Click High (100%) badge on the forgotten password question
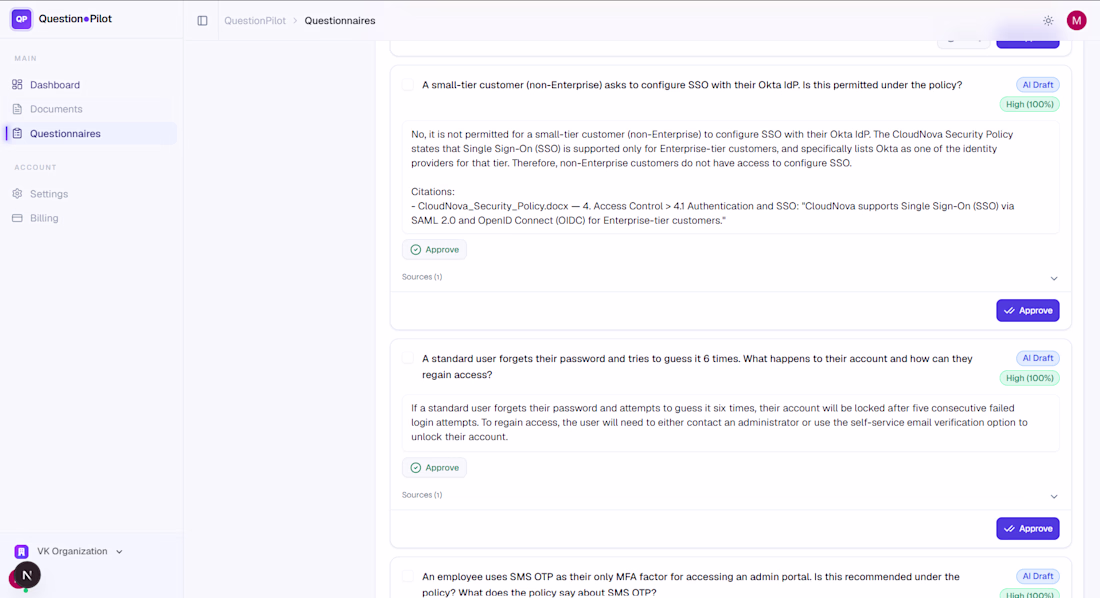The image size is (1100, 598). pos(1029,378)
